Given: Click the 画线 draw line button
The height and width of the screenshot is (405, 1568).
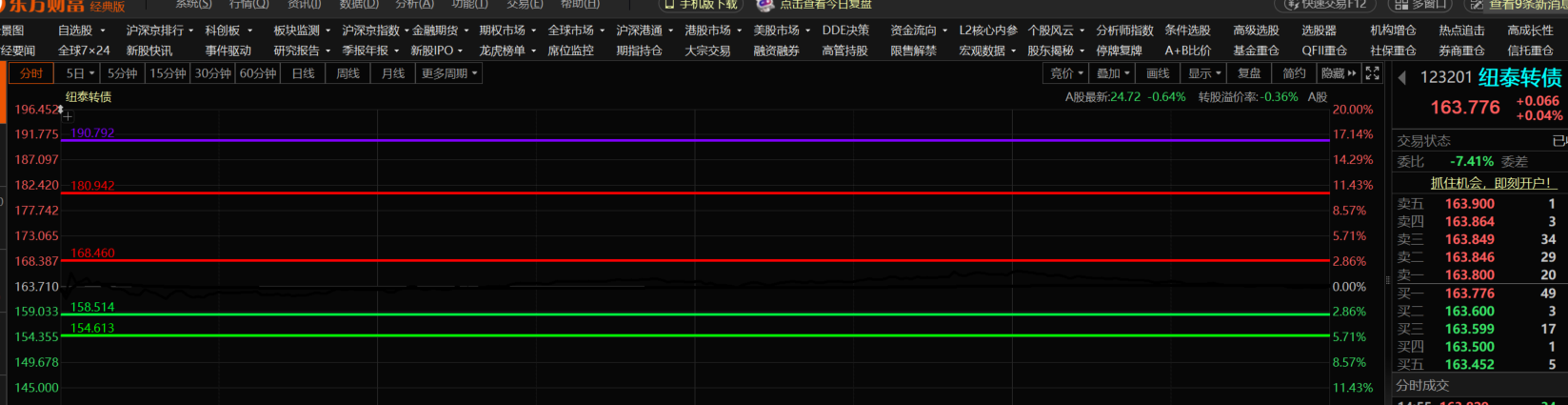Looking at the screenshot, I should (x=1158, y=73).
